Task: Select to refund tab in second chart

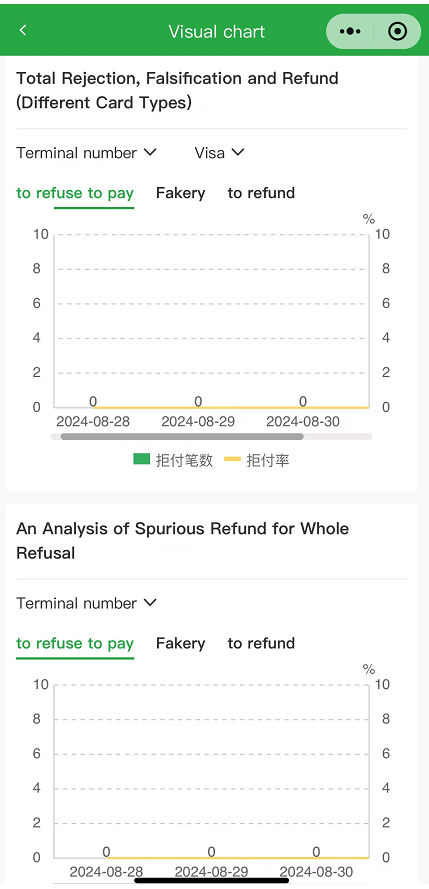Action: click(x=261, y=643)
